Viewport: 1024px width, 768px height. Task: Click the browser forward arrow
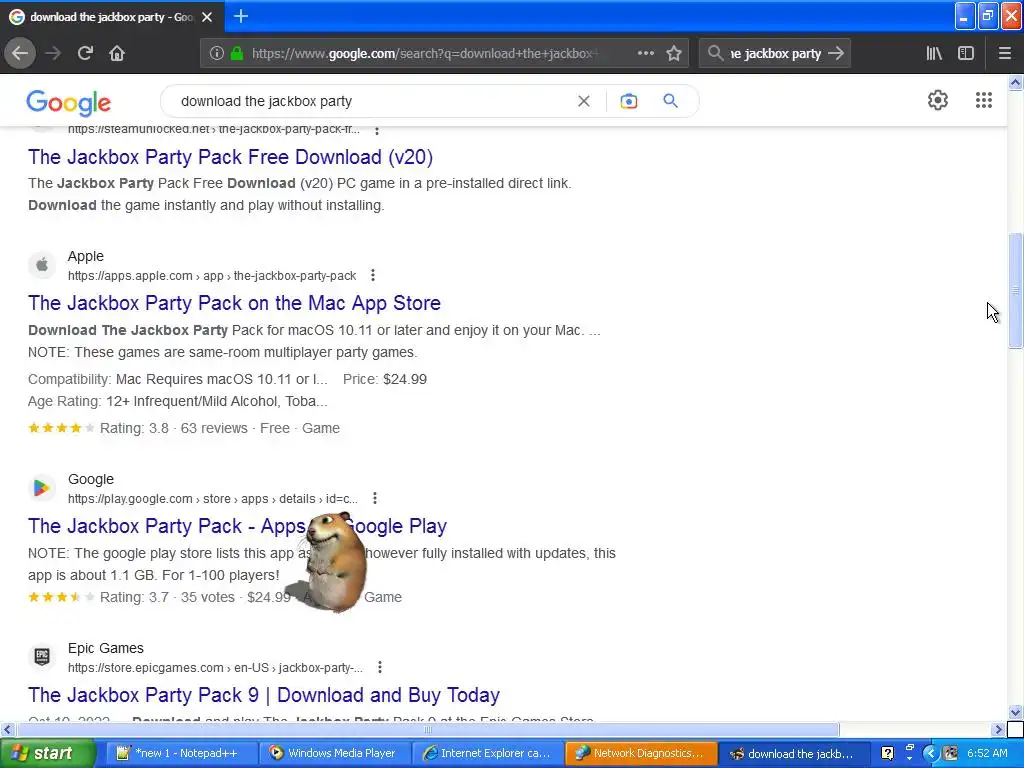coord(53,53)
